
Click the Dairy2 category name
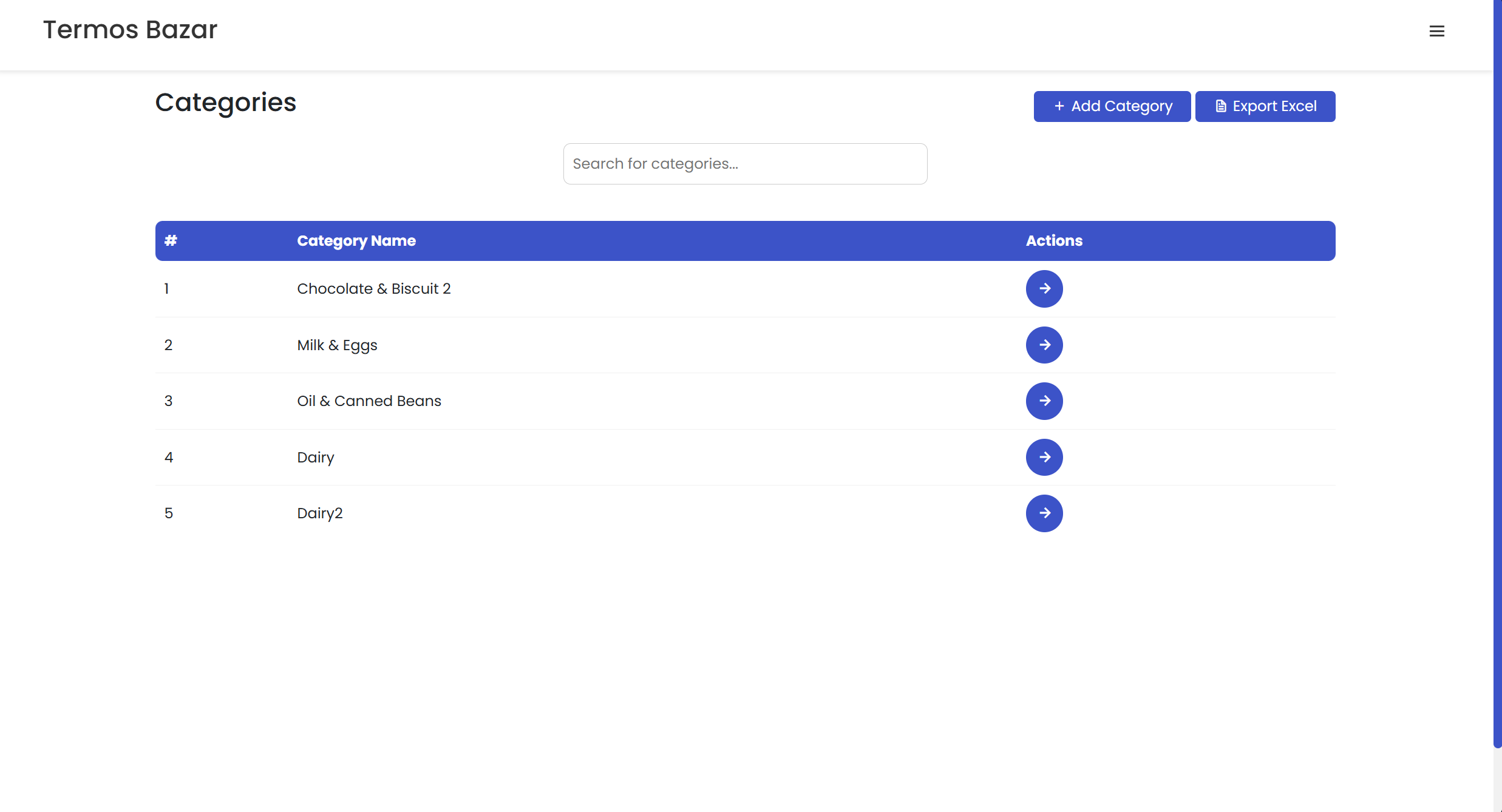320,513
